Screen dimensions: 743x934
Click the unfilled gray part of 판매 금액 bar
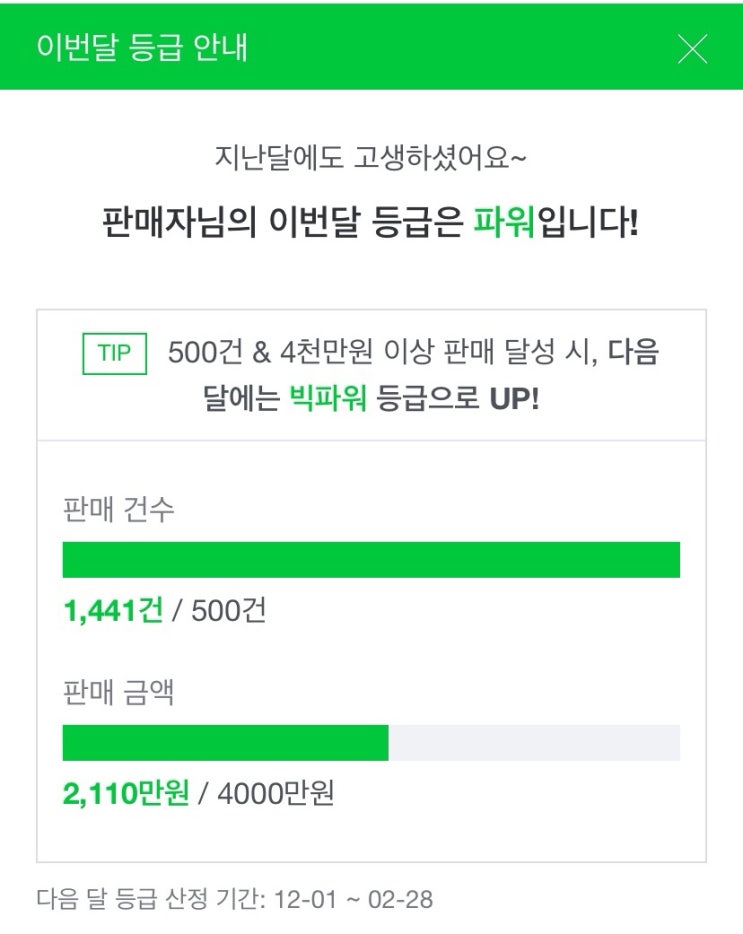point(534,743)
